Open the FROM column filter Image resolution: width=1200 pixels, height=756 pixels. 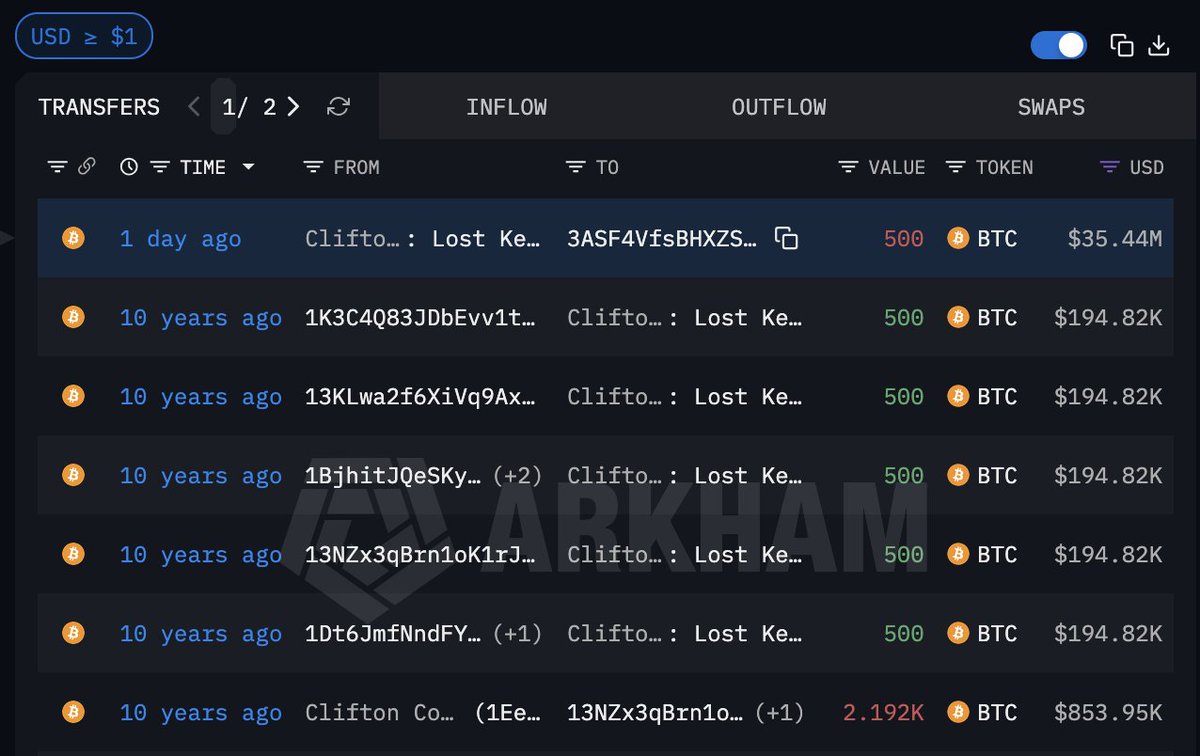(x=313, y=167)
